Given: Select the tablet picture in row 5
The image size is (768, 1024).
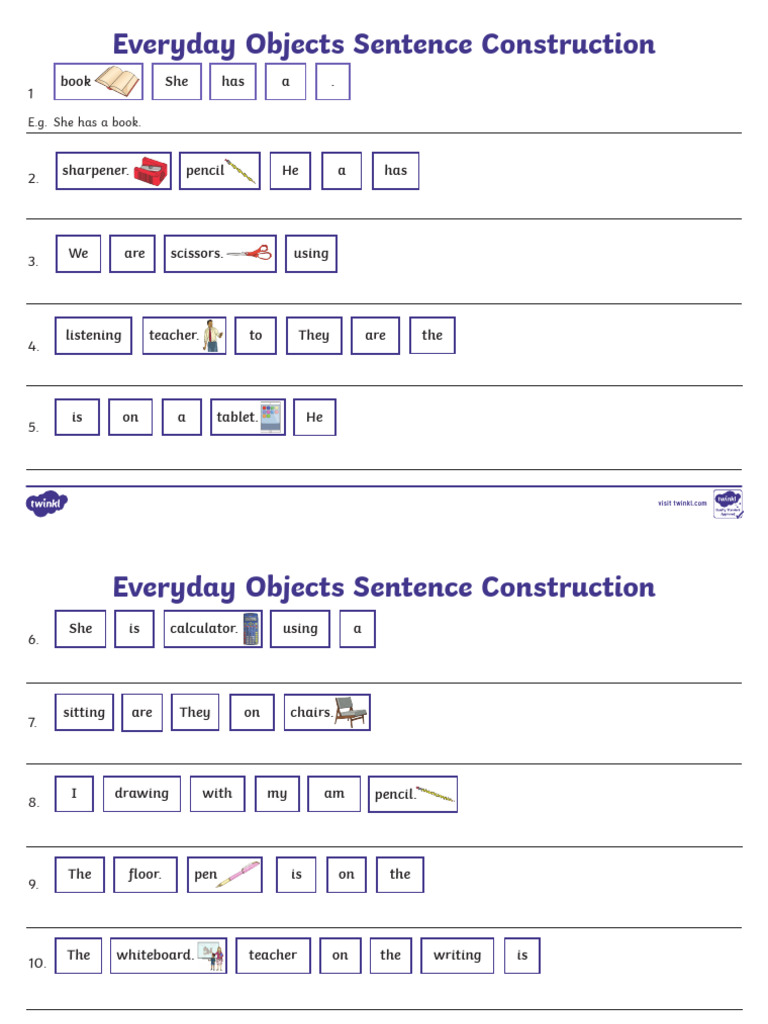Looking at the screenshot, I should 271,417.
